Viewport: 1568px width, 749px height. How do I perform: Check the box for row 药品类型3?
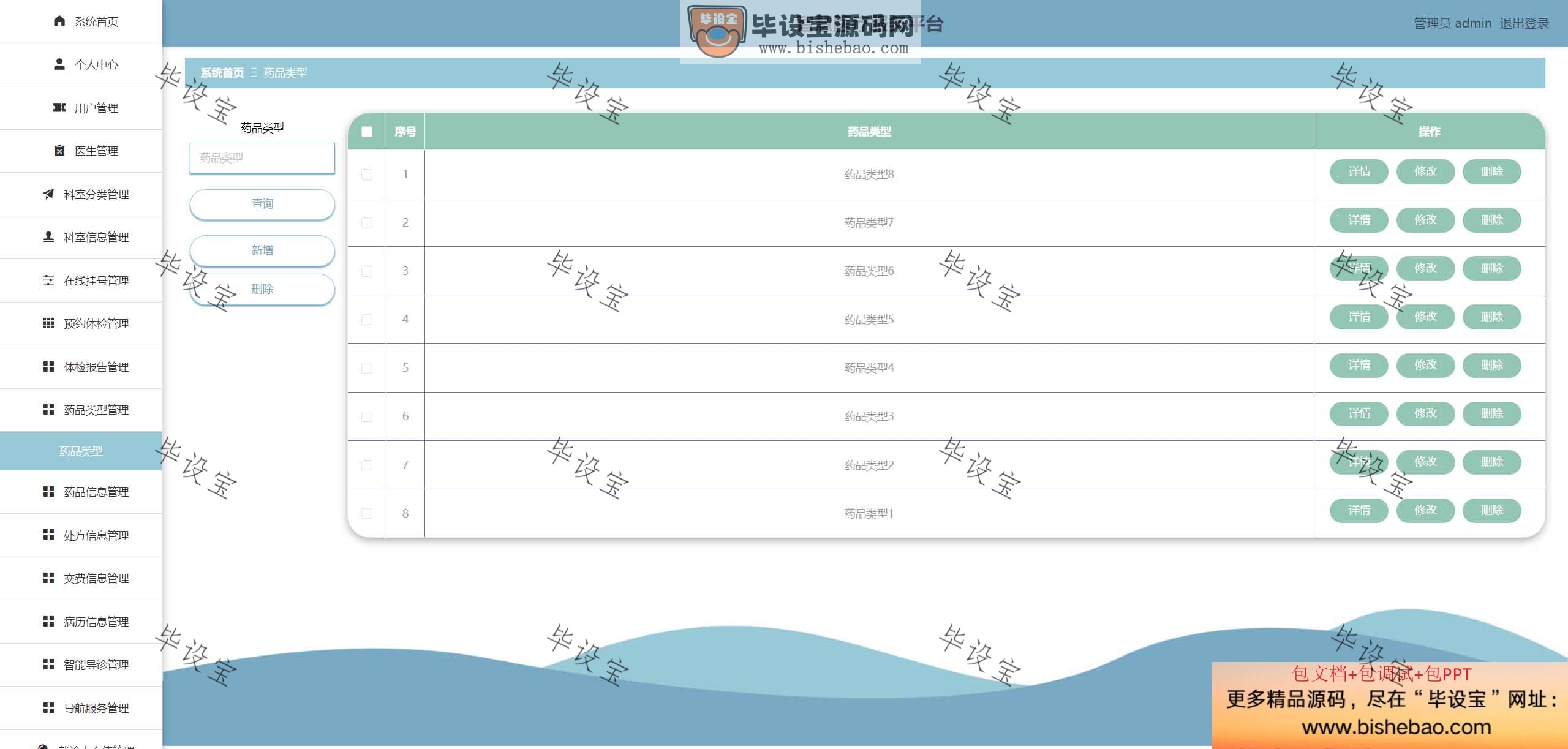click(367, 416)
